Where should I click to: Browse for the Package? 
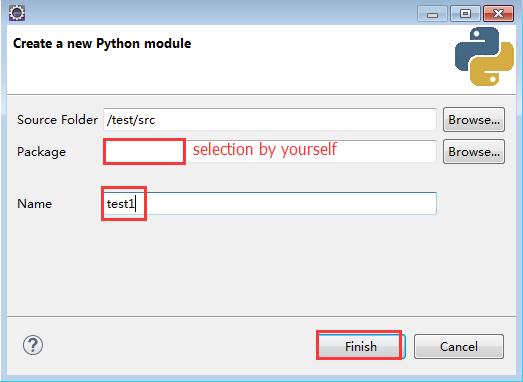click(x=474, y=151)
